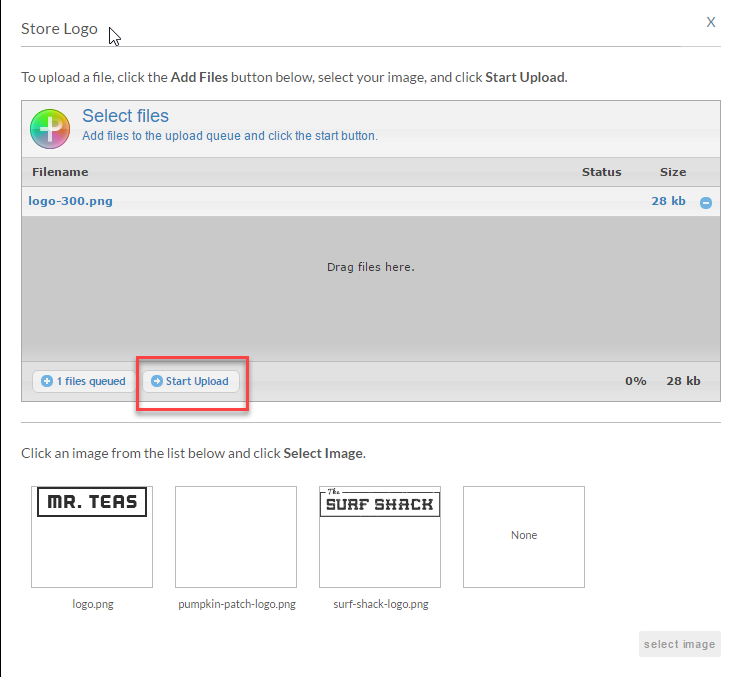
Task: Click the Select files heading link
Action: coord(125,116)
